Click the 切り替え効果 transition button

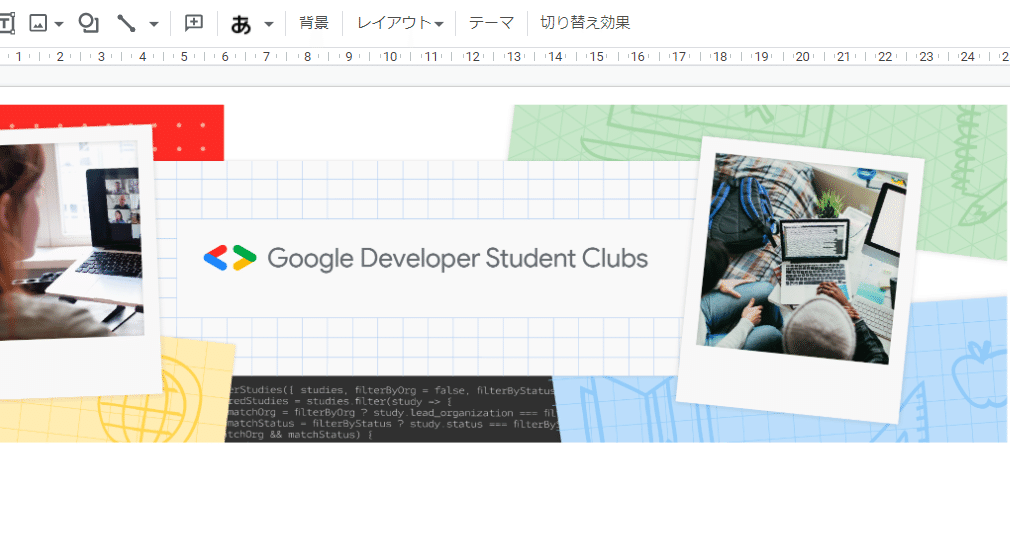tap(585, 23)
